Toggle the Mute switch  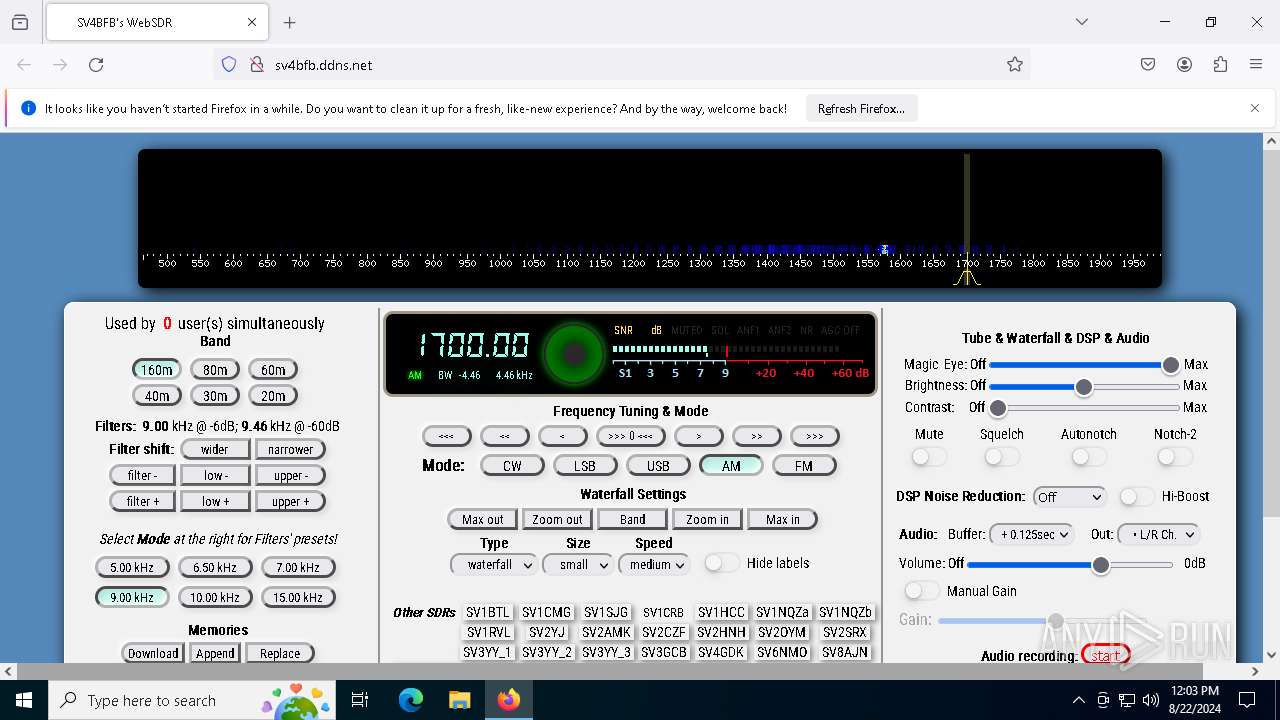(x=929, y=457)
